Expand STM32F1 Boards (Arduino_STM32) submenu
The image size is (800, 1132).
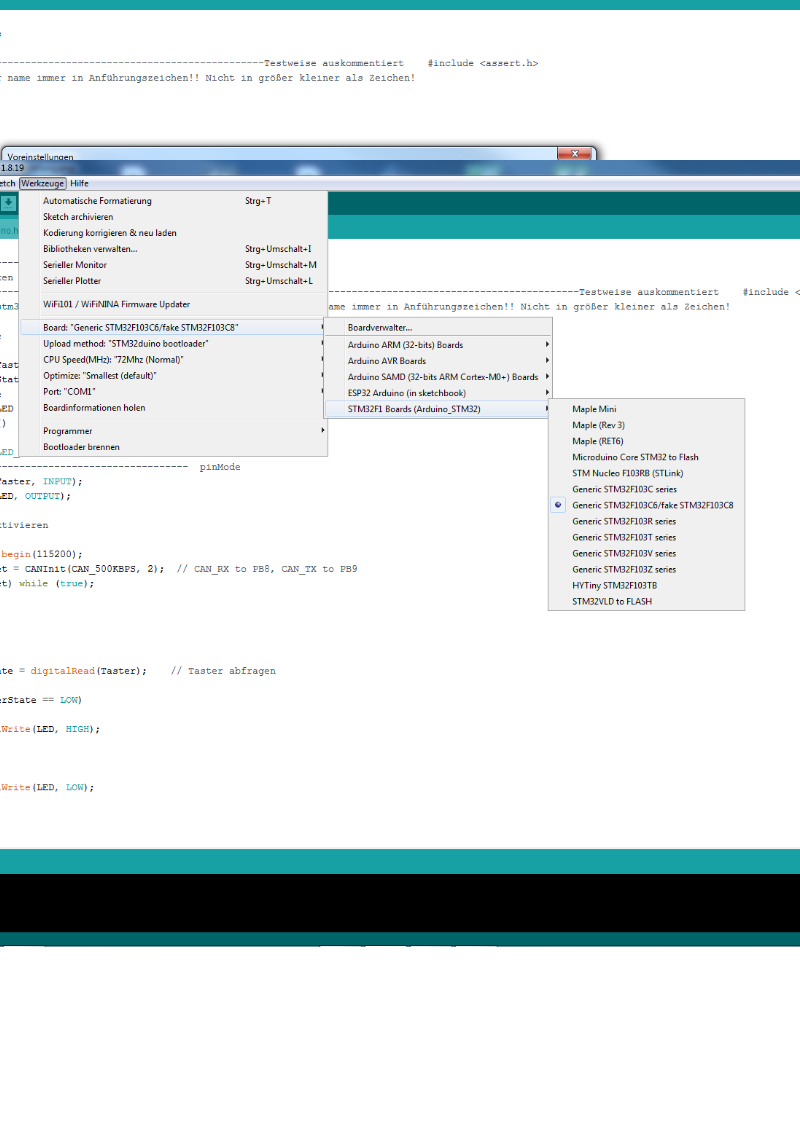pyautogui.click(x=438, y=409)
